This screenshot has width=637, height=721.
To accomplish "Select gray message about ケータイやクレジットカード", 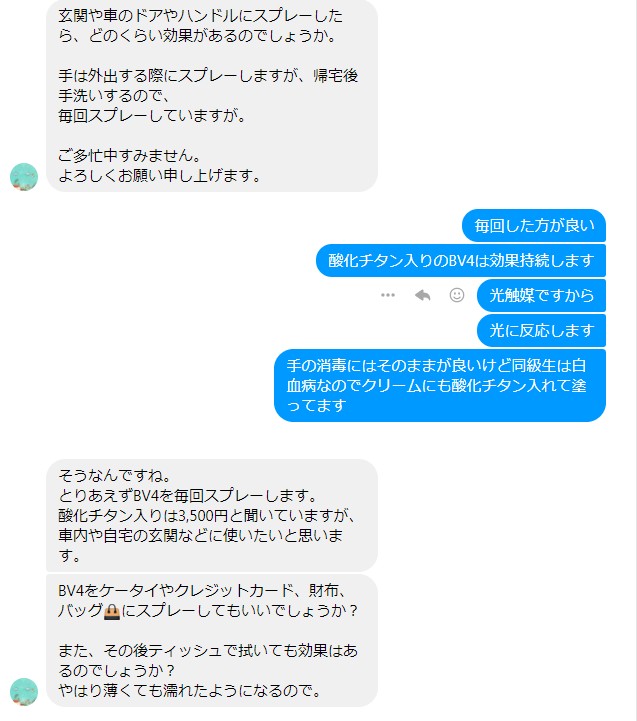I will [212, 641].
